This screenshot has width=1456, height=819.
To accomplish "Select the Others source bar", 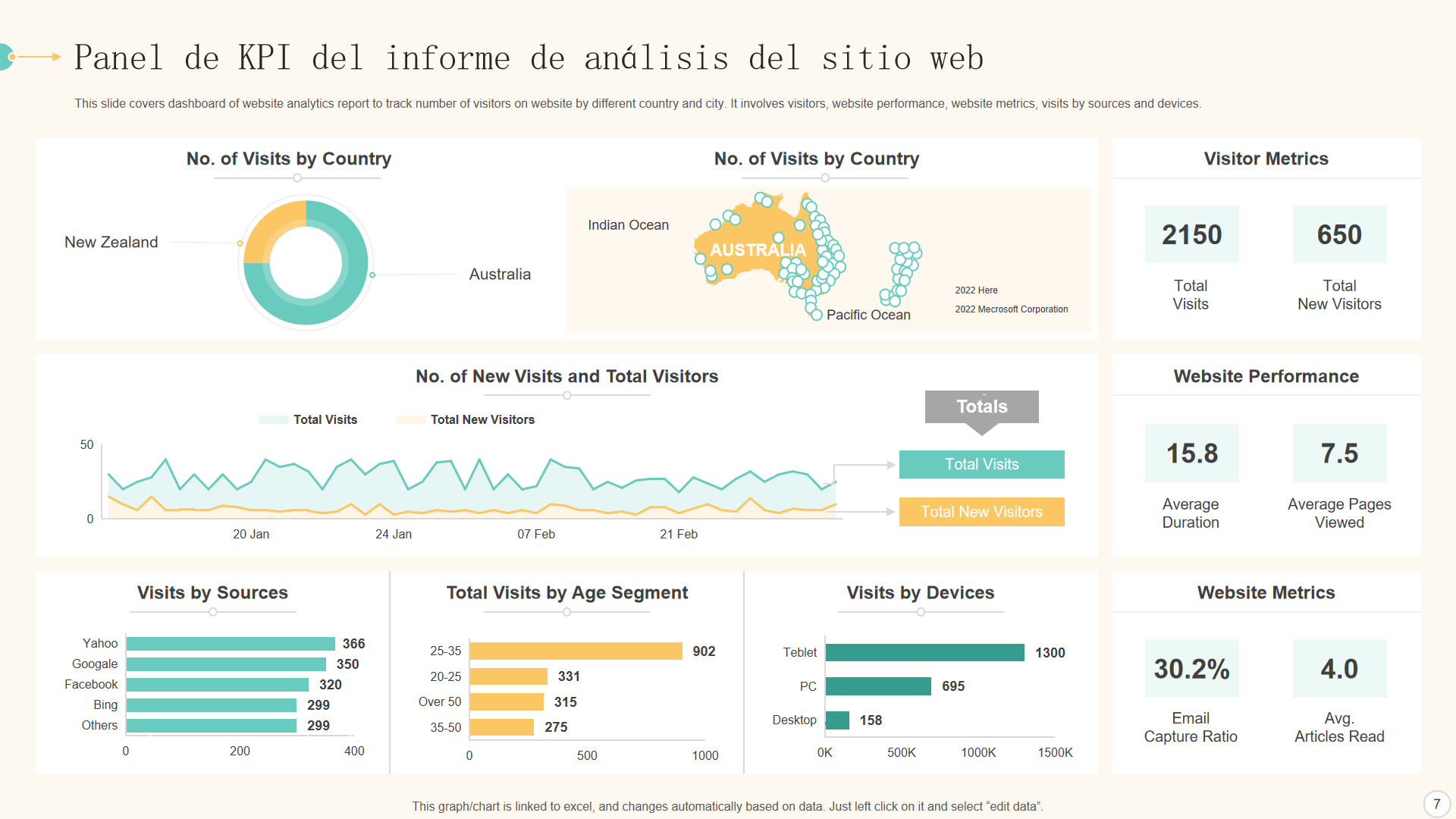I will pyautogui.click(x=212, y=726).
